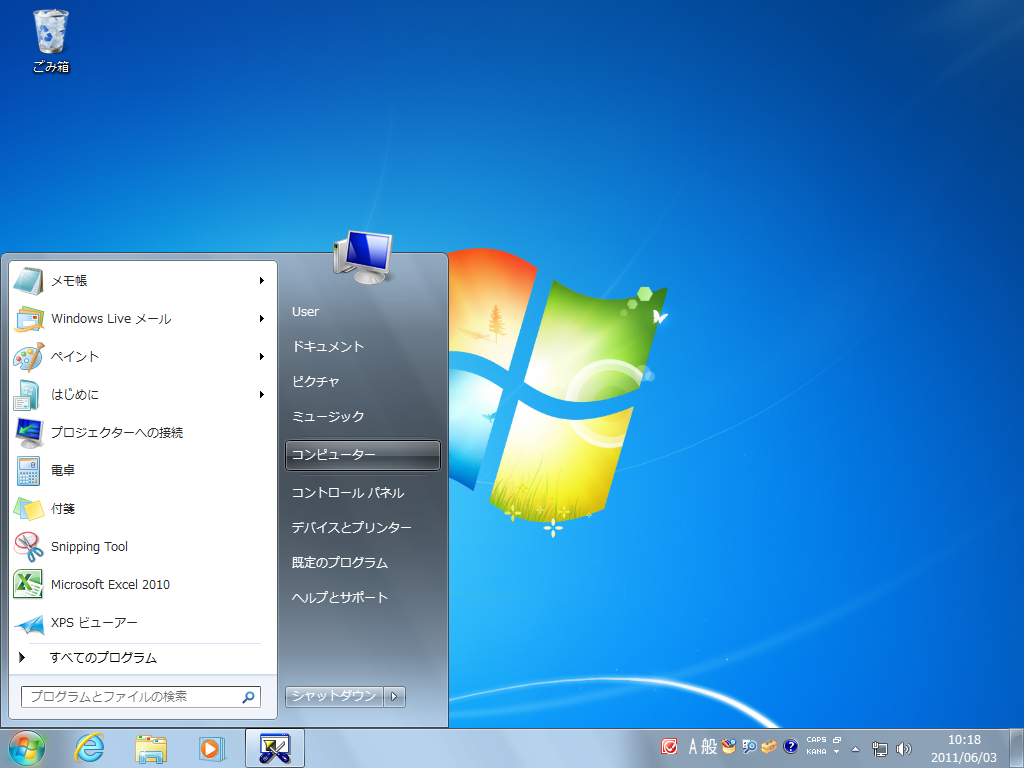This screenshot has width=1024, height=768.
Task: Open ミュージック (Music)
Action: click(363, 417)
